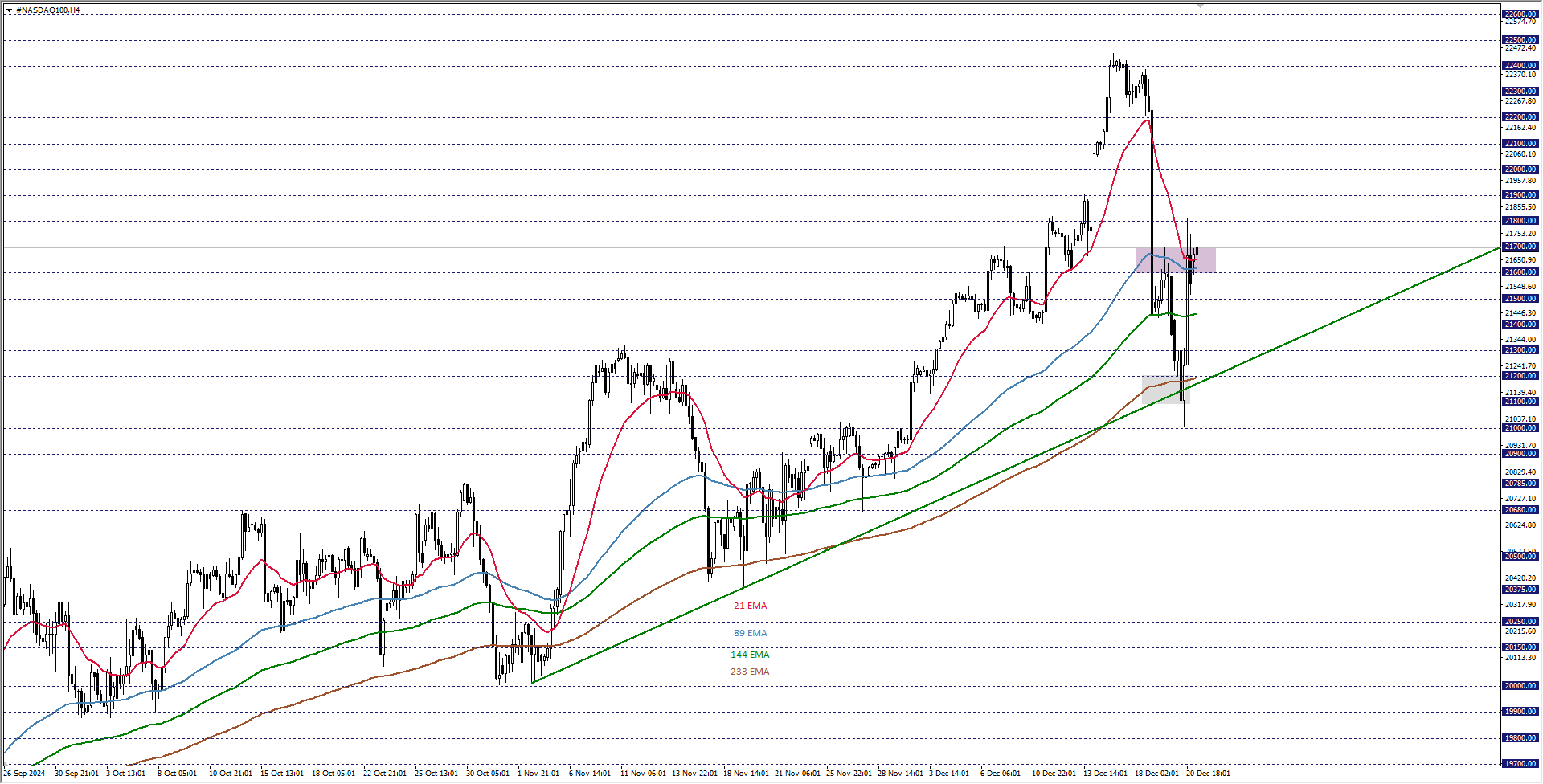Click the 21500.00 price level label
This screenshot has height=784, width=1543.
[1520, 299]
